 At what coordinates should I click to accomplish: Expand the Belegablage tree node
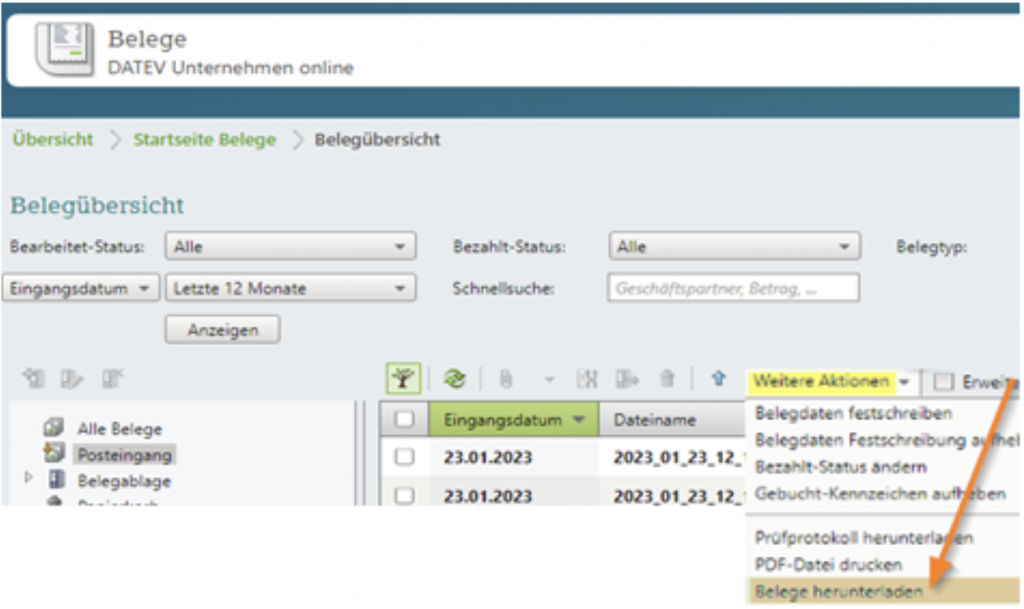coord(28,480)
